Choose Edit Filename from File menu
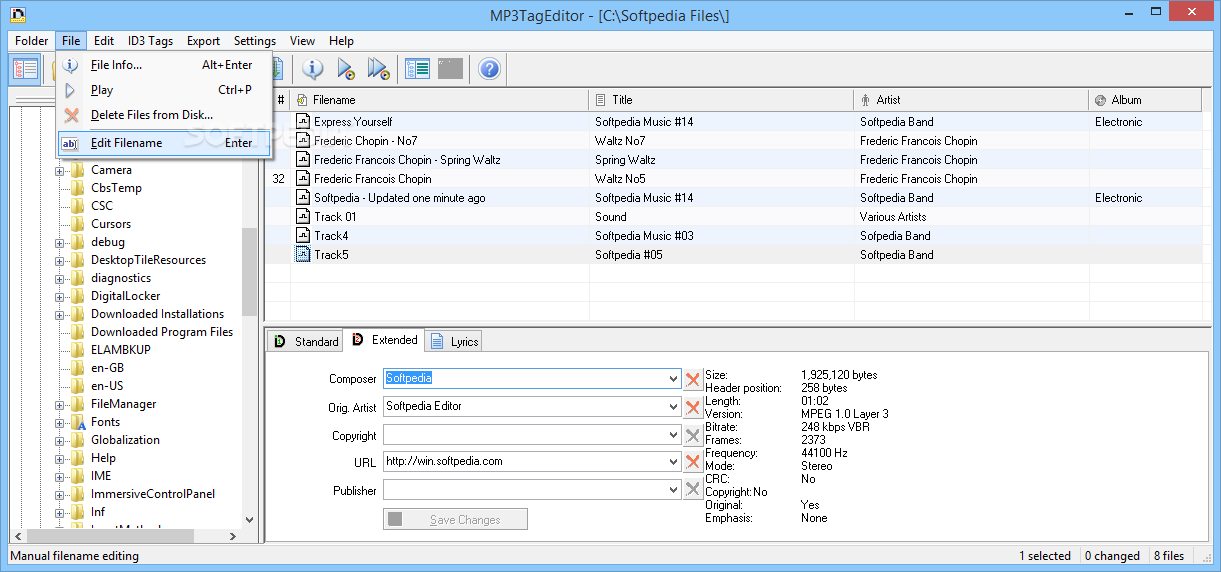 [164, 143]
